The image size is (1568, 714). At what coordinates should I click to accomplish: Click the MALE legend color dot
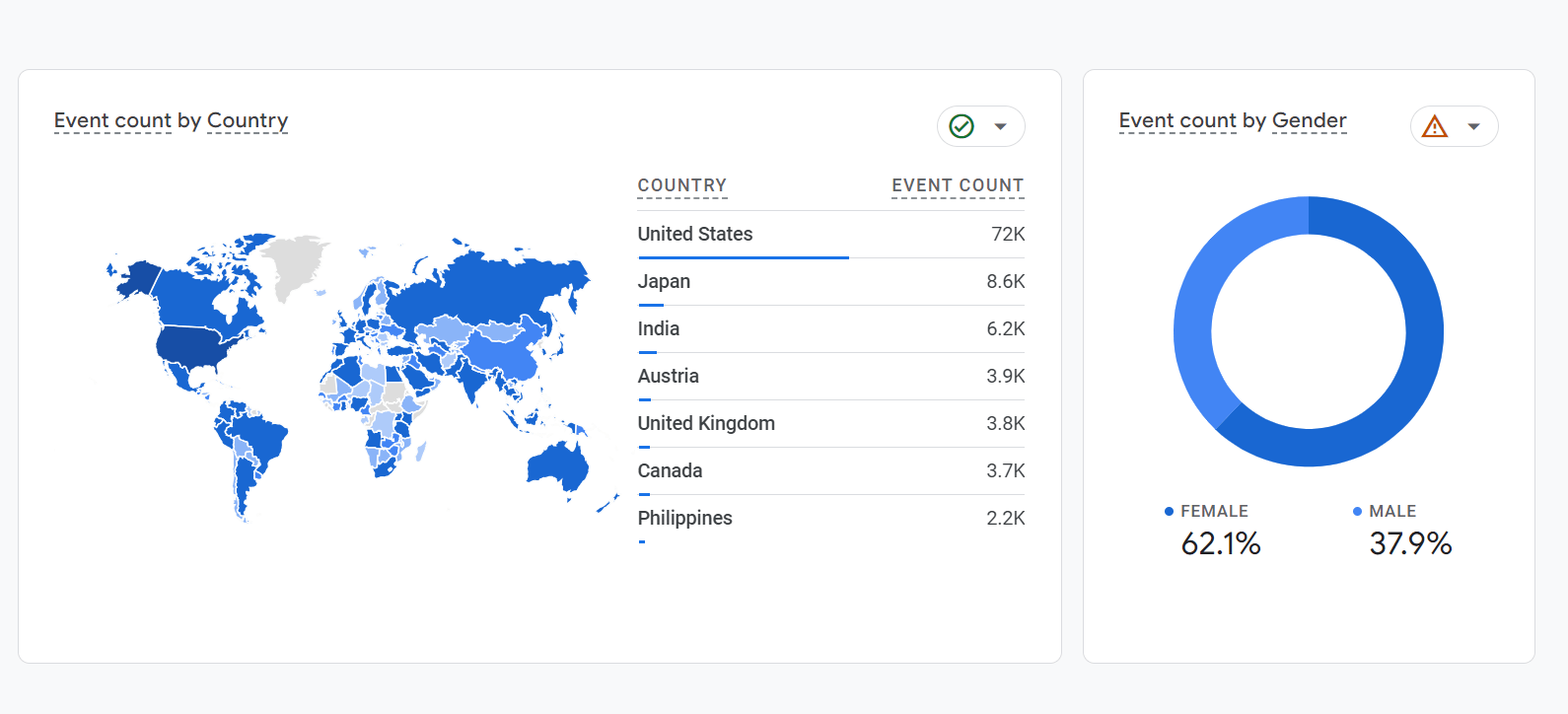tap(1357, 512)
